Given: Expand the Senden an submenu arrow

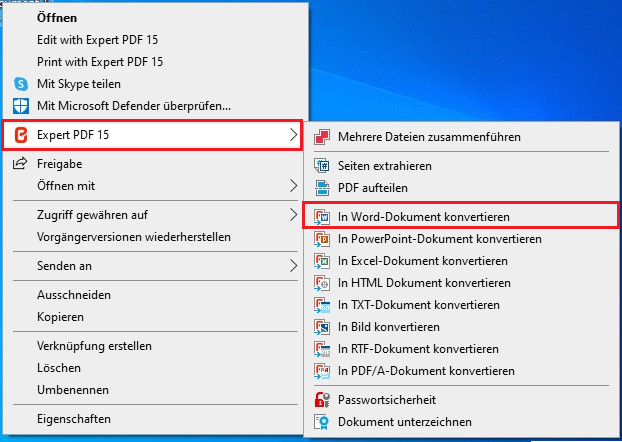Looking at the screenshot, I should pyautogui.click(x=294, y=266).
